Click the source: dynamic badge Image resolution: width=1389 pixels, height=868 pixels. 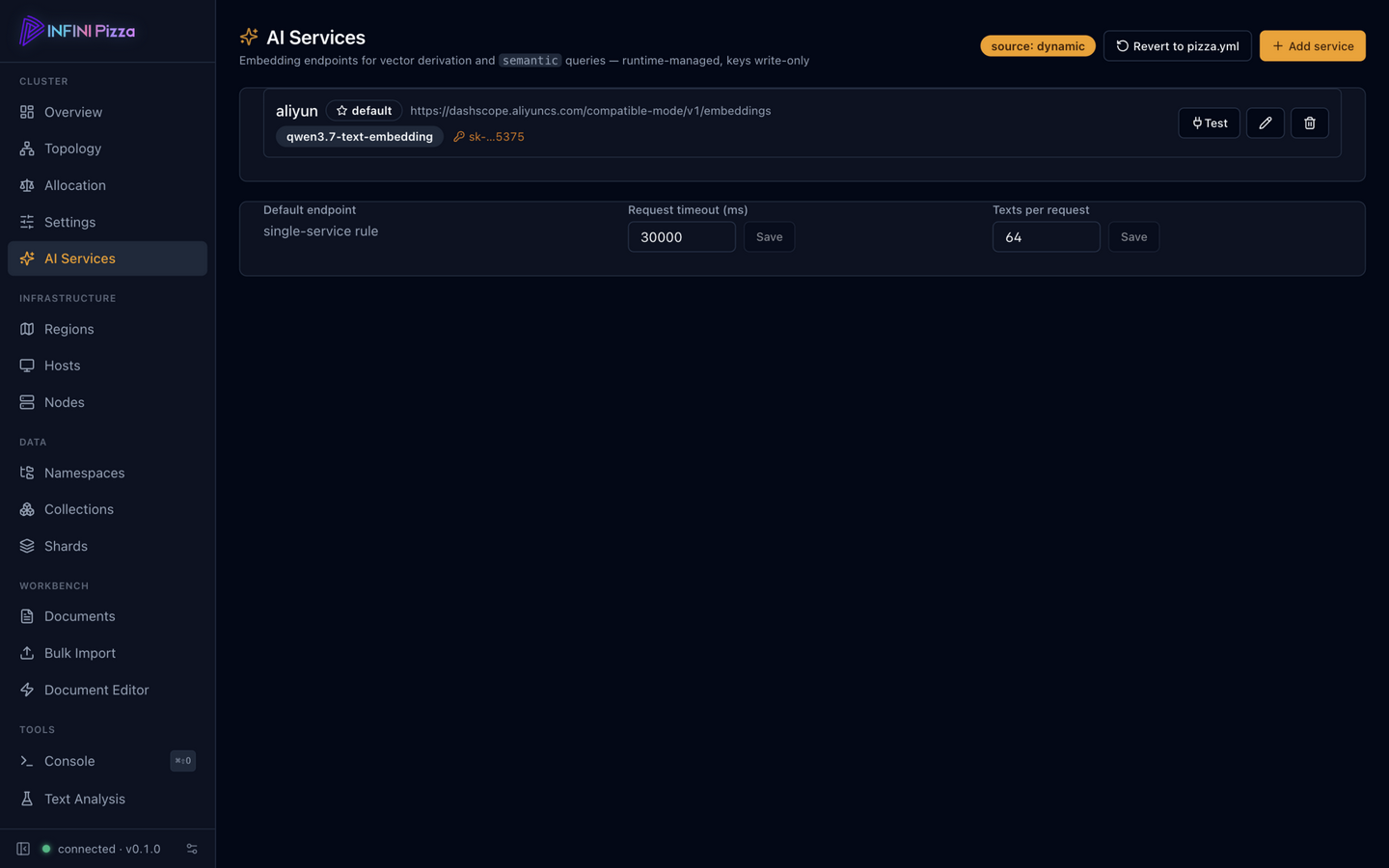pyautogui.click(x=1038, y=46)
